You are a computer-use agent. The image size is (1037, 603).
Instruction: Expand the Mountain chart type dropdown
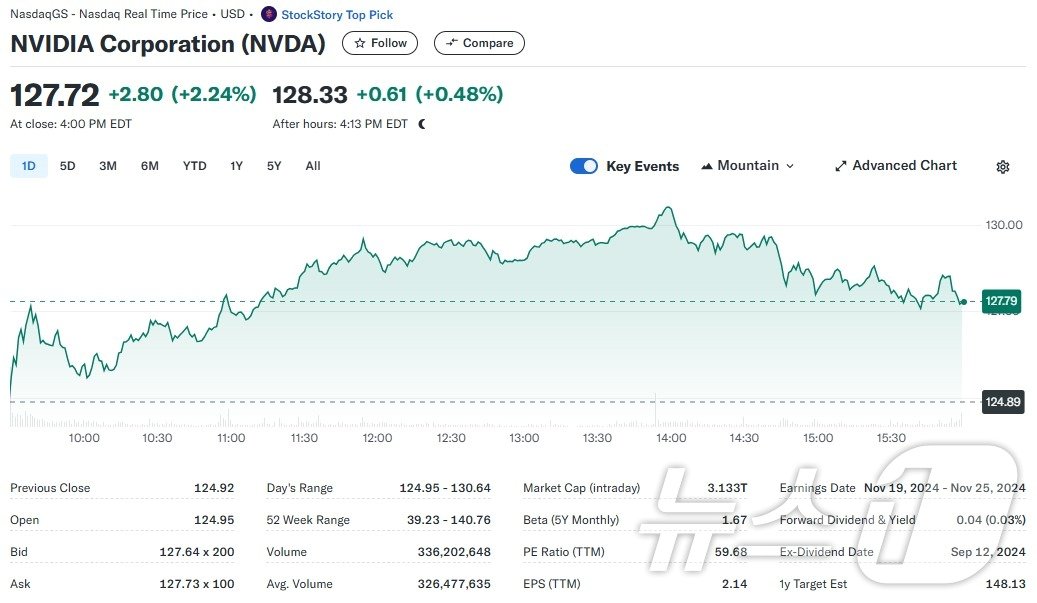click(x=790, y=166)
